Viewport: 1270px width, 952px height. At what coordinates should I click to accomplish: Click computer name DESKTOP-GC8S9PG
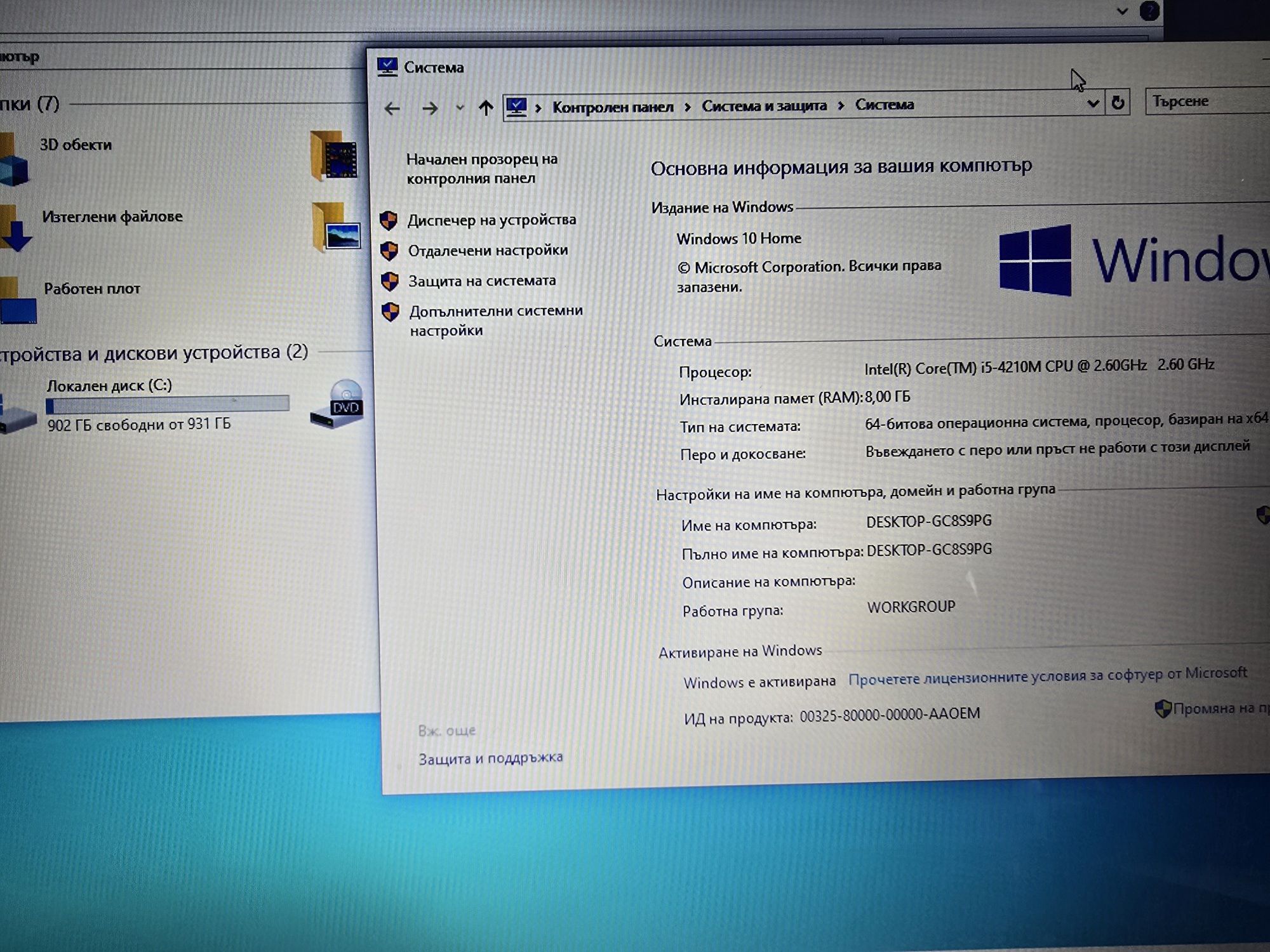[929, 521]
